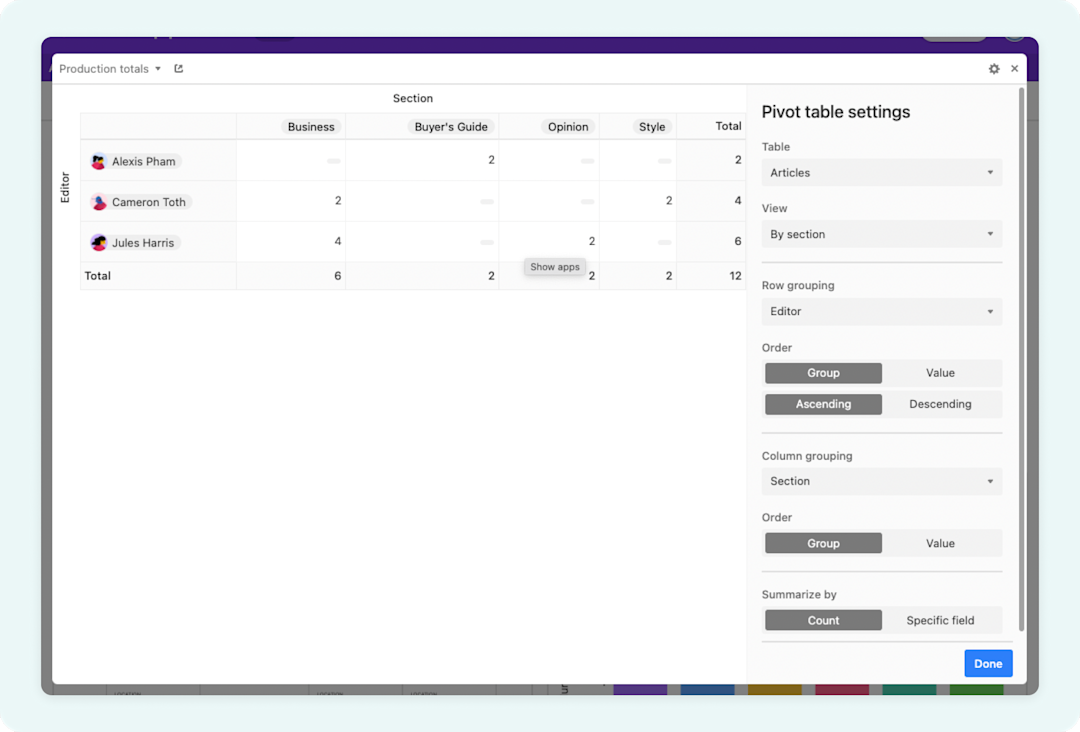Image resolution: width=1080 pixels, height=732 pixels.
Task: Switch row ordering to Value
Action: click(941, 372)
